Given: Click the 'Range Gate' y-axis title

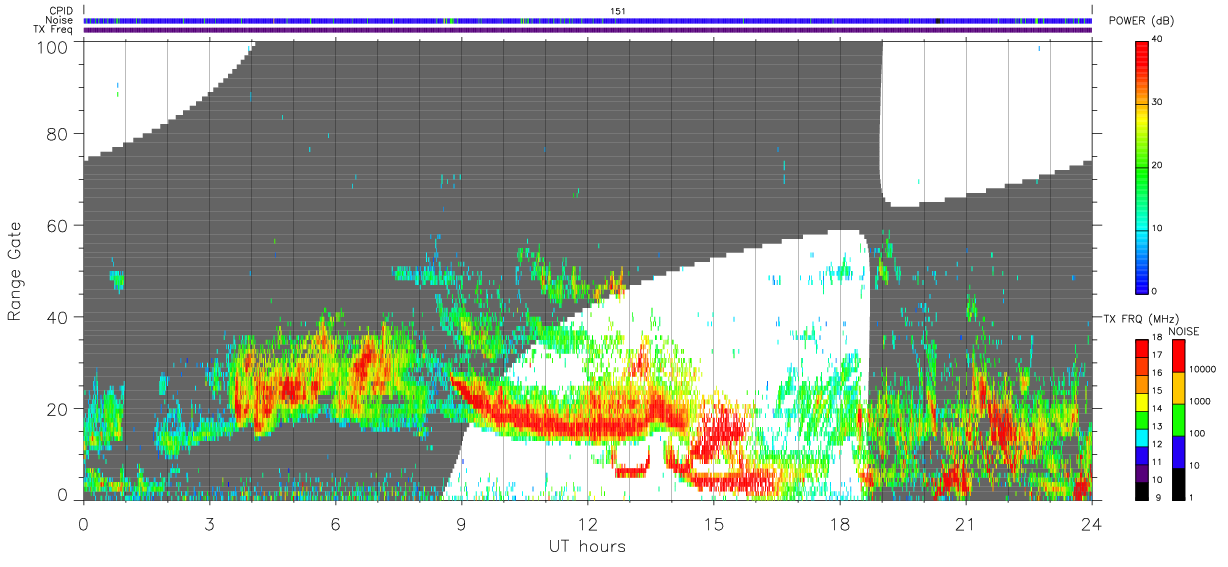Looking at the screenshot, I should pos(15,270).
